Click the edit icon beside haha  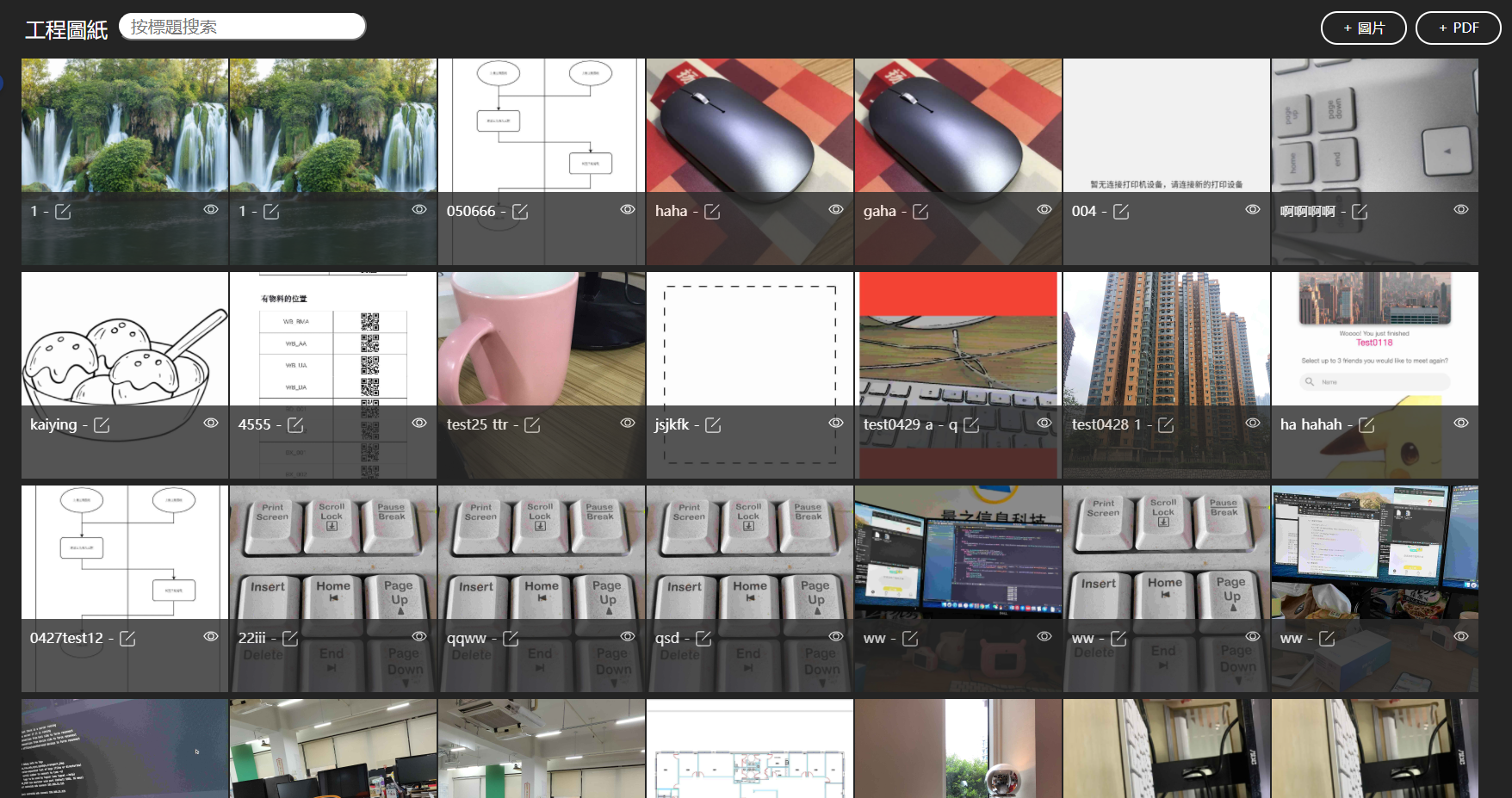pos(712,211)
